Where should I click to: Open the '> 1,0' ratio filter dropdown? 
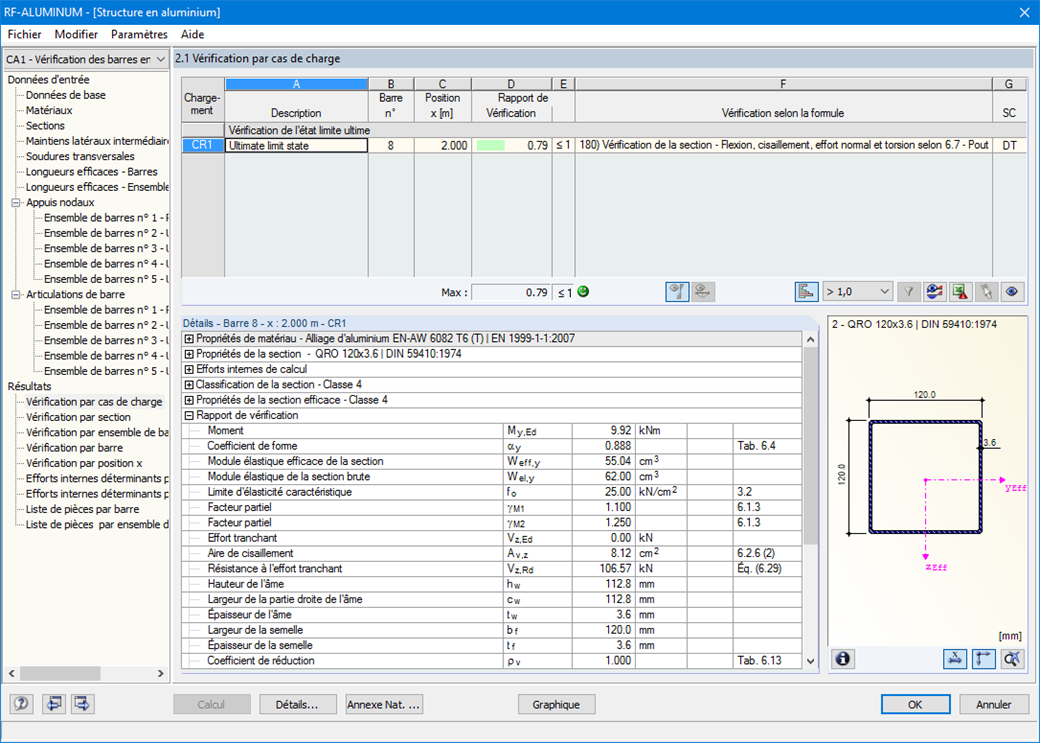pyautogui.click(x=856, y=292)
